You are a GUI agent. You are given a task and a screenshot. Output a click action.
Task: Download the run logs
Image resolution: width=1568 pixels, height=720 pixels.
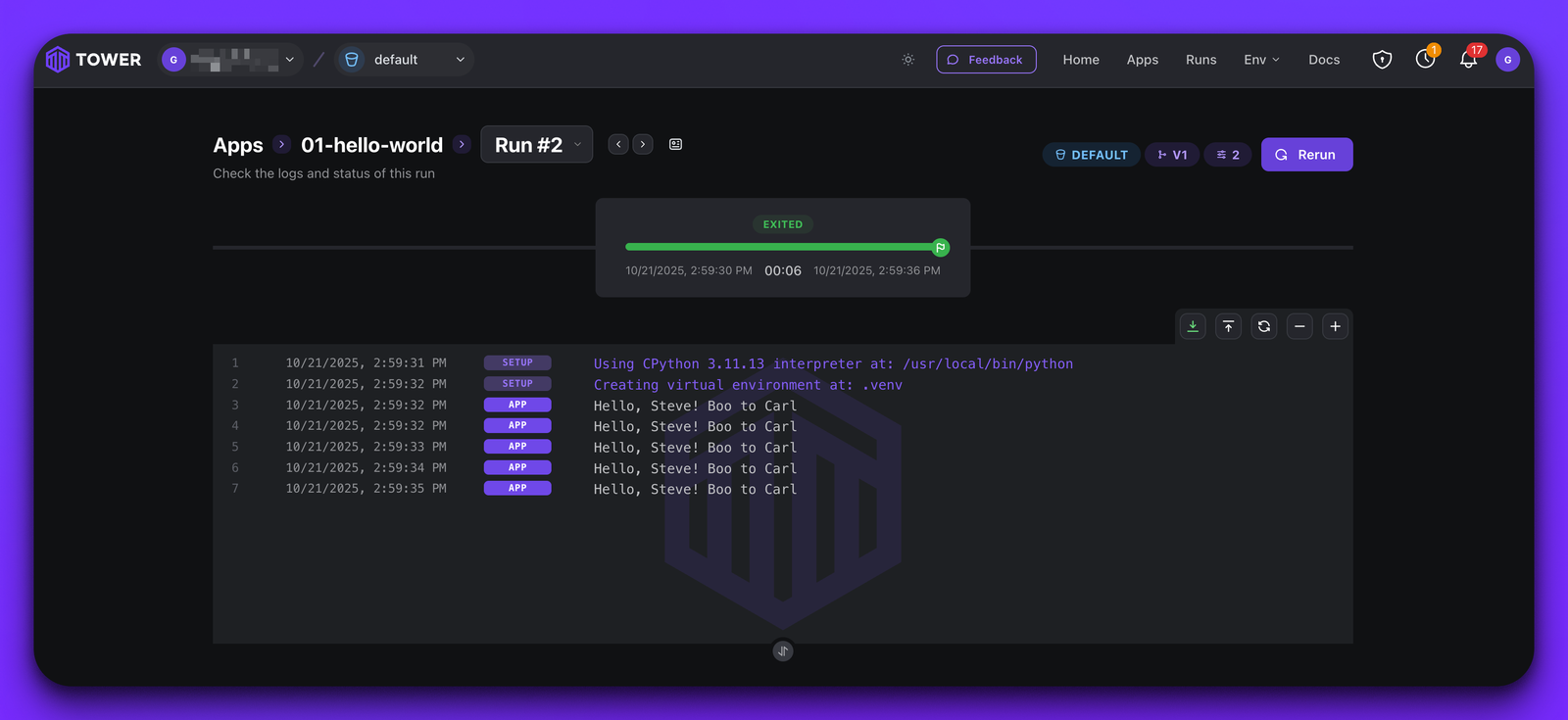pos(1193,326)
